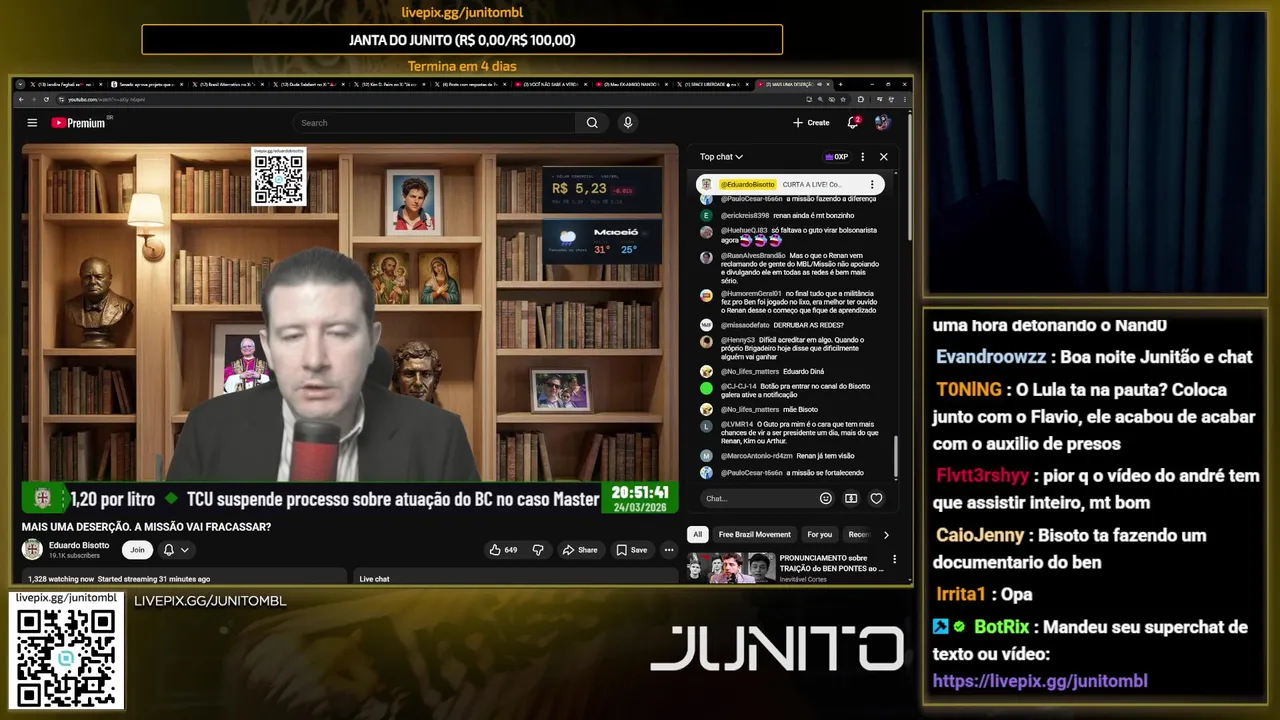
Task: Select the 'For you' filter chip
Action: tap(819, 534)
